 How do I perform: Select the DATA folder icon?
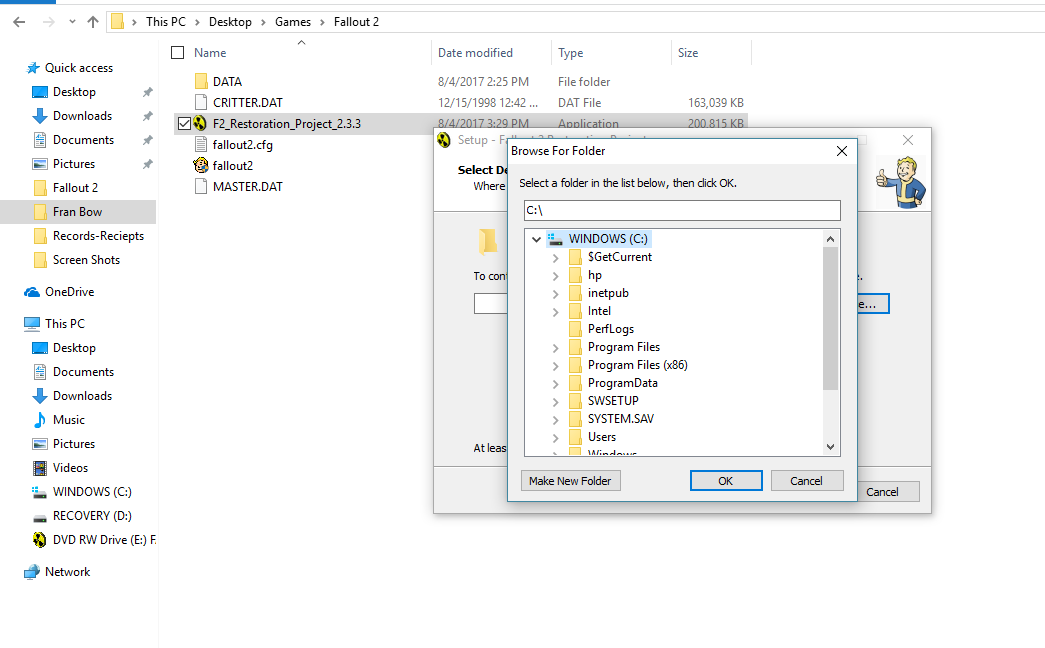click(201, 81)
